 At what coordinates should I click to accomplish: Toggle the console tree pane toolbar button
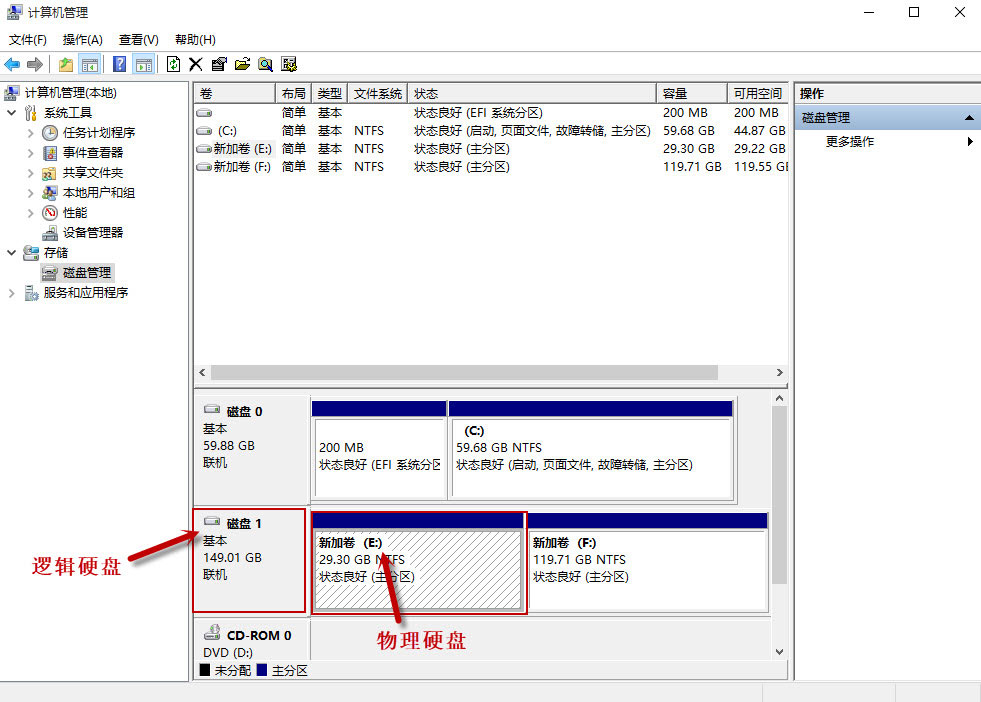coord(90,64)
